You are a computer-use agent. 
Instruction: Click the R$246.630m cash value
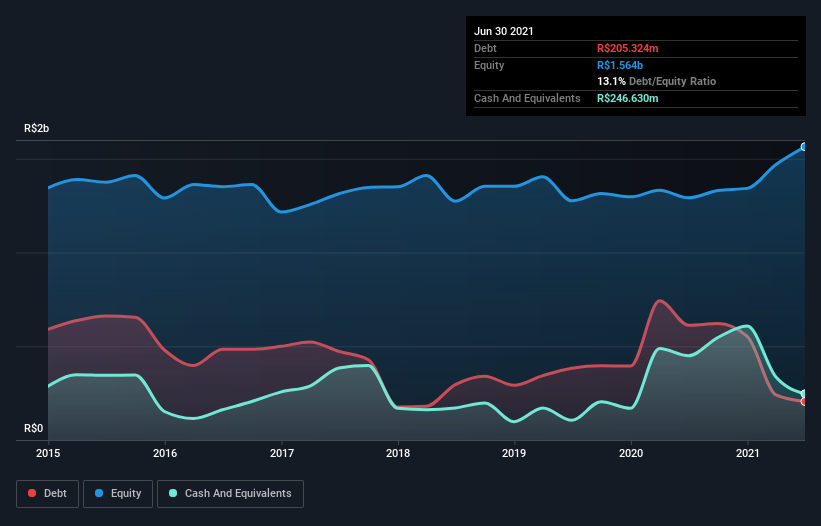tap(628, 98)
